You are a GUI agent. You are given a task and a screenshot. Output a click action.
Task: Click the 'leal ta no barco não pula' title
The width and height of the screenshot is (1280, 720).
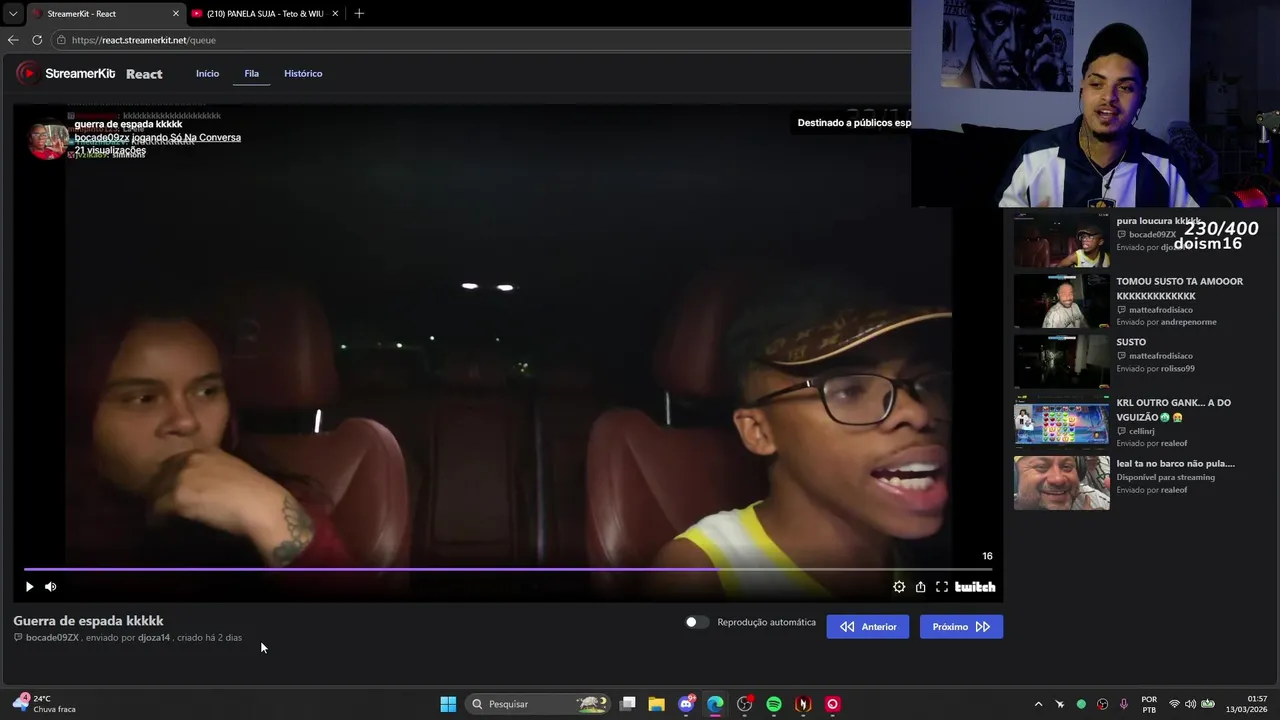click(1176, 464)
